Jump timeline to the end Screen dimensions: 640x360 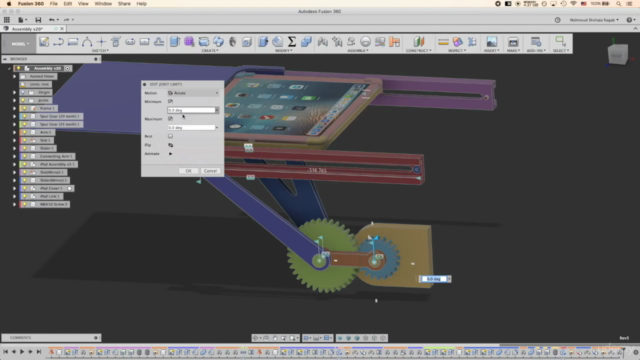(x=39, y=351)
